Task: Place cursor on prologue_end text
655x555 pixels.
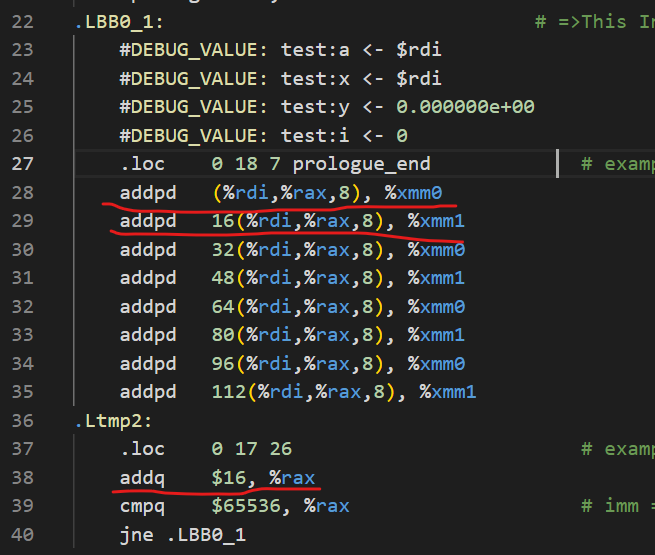Action: pos(361,164)
